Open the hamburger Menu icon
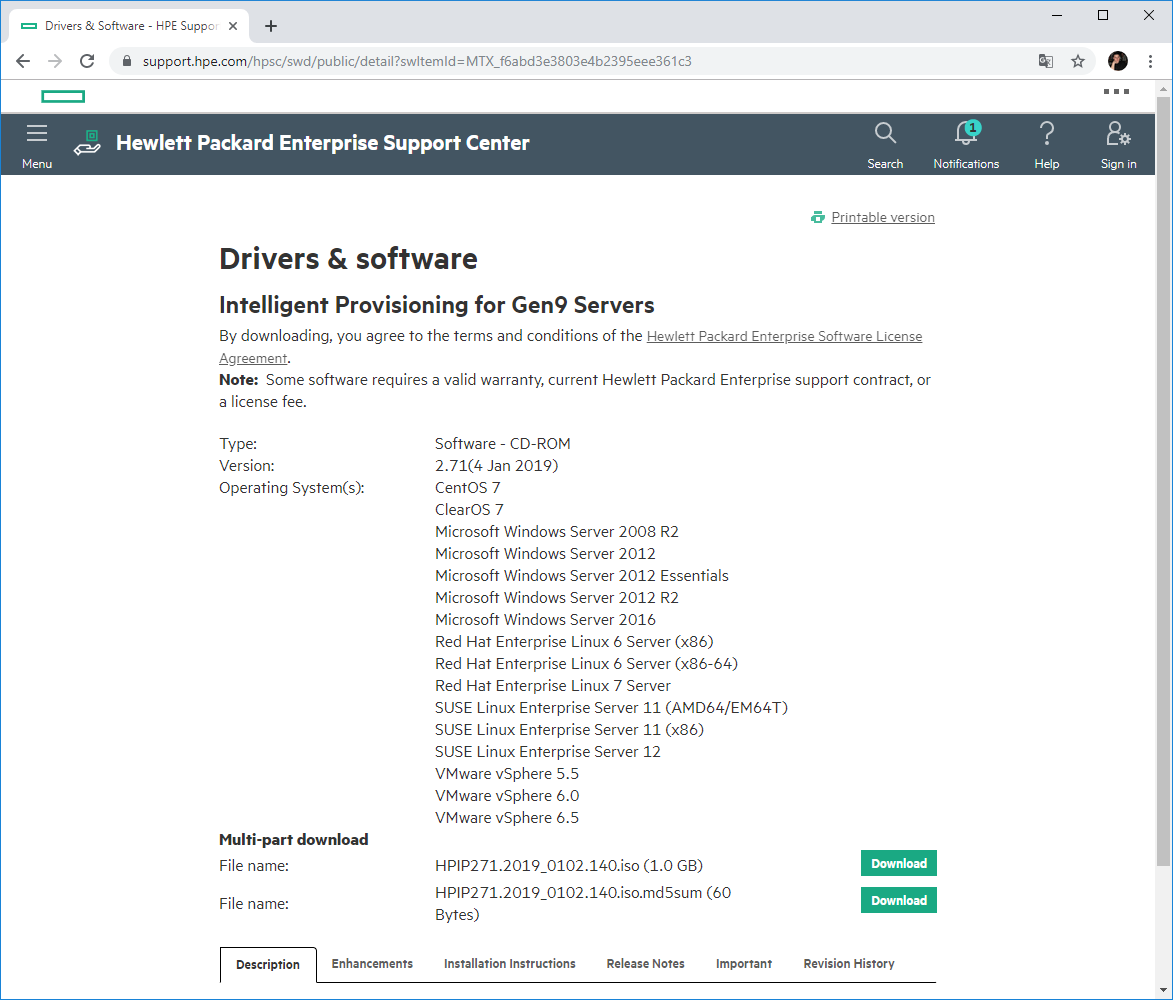Viewport: 1173px width, 1000px height. pos(37,133)
